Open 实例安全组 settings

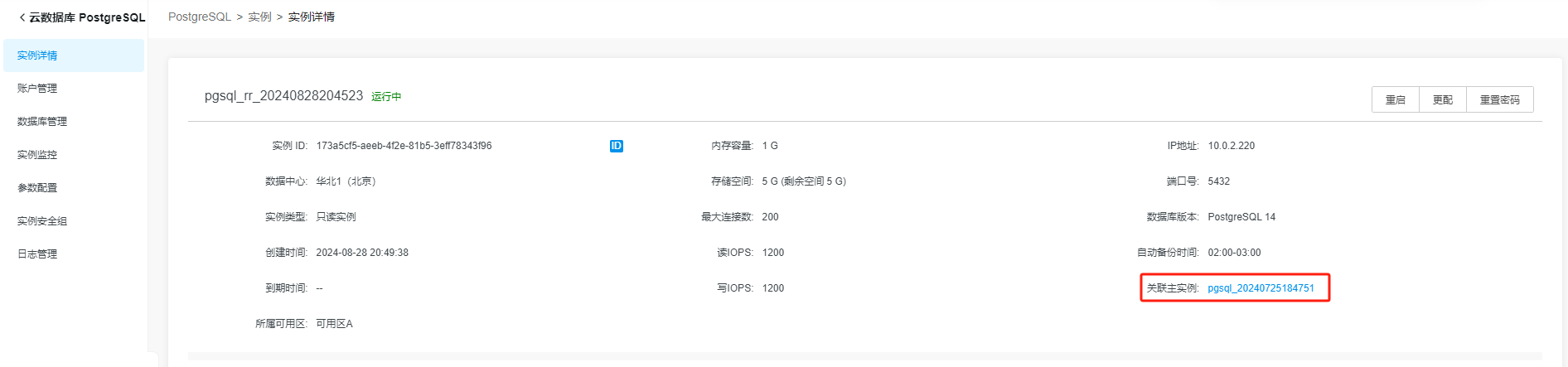pyautogui.click(x=42, y=221)
